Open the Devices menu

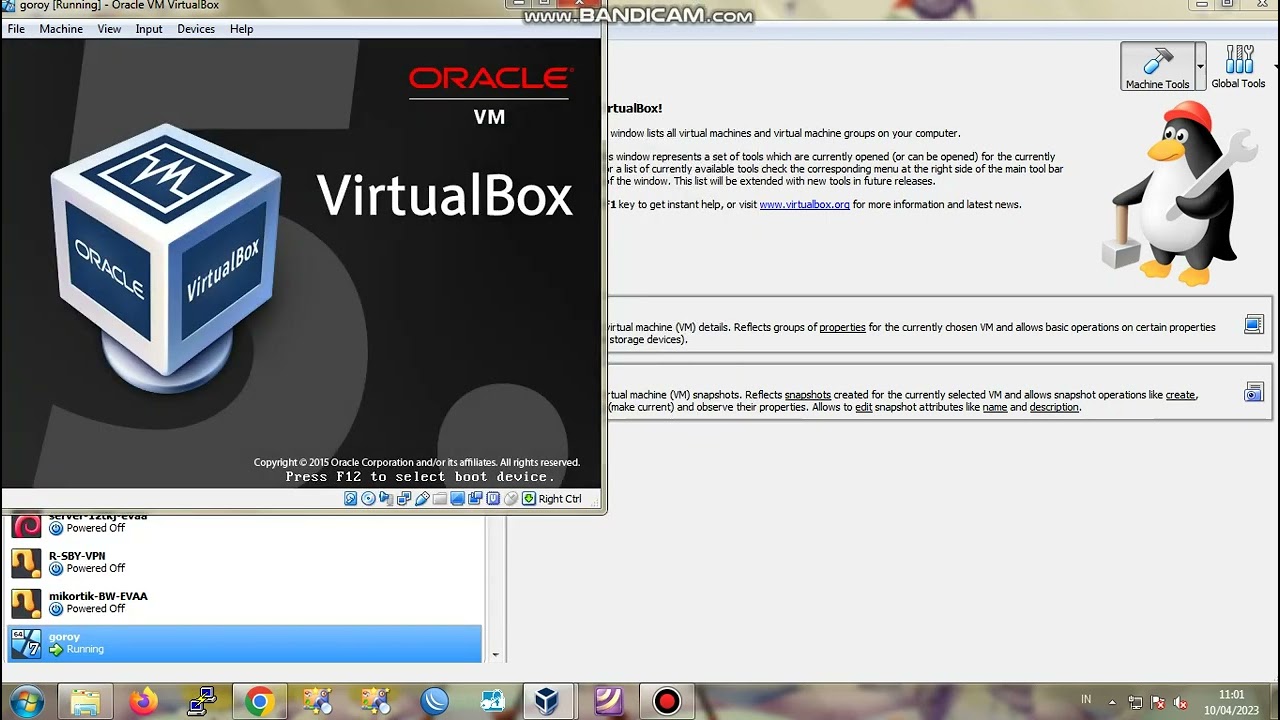pos(196,29)
